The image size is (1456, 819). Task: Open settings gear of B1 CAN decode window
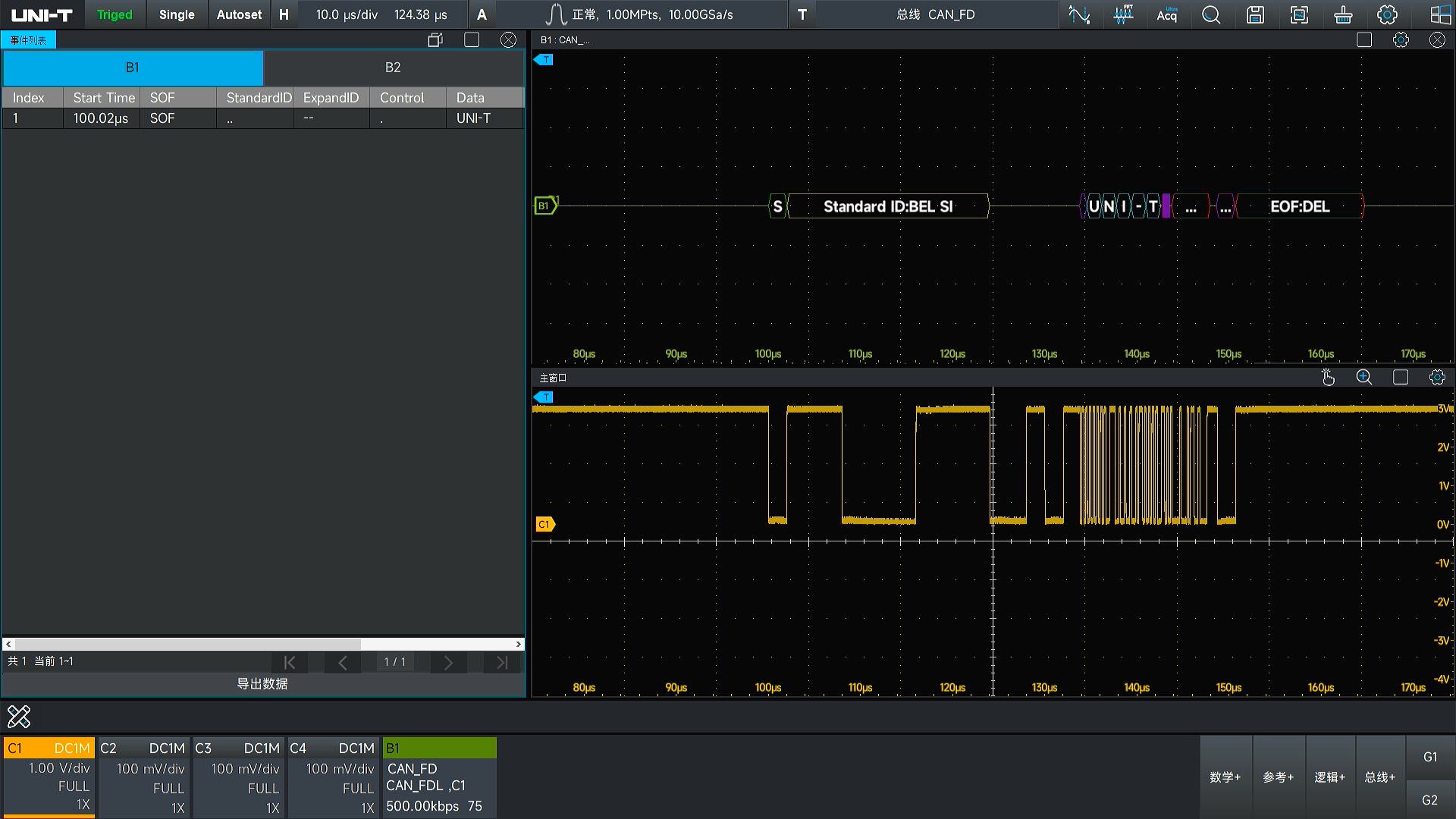[1401, 40]
